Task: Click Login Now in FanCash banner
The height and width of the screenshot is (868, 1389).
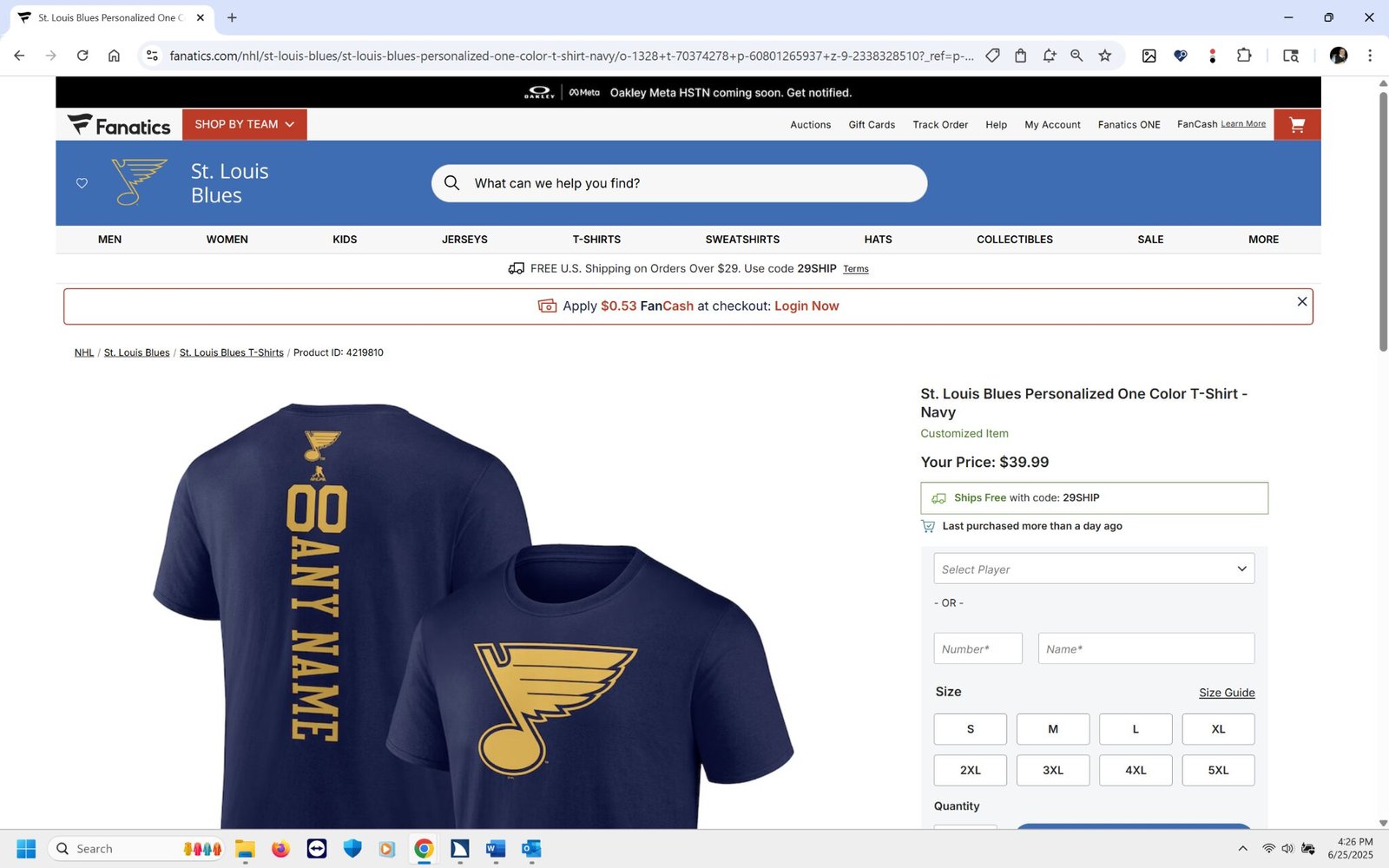Action: pyautogui.click(x=806, y=306)
